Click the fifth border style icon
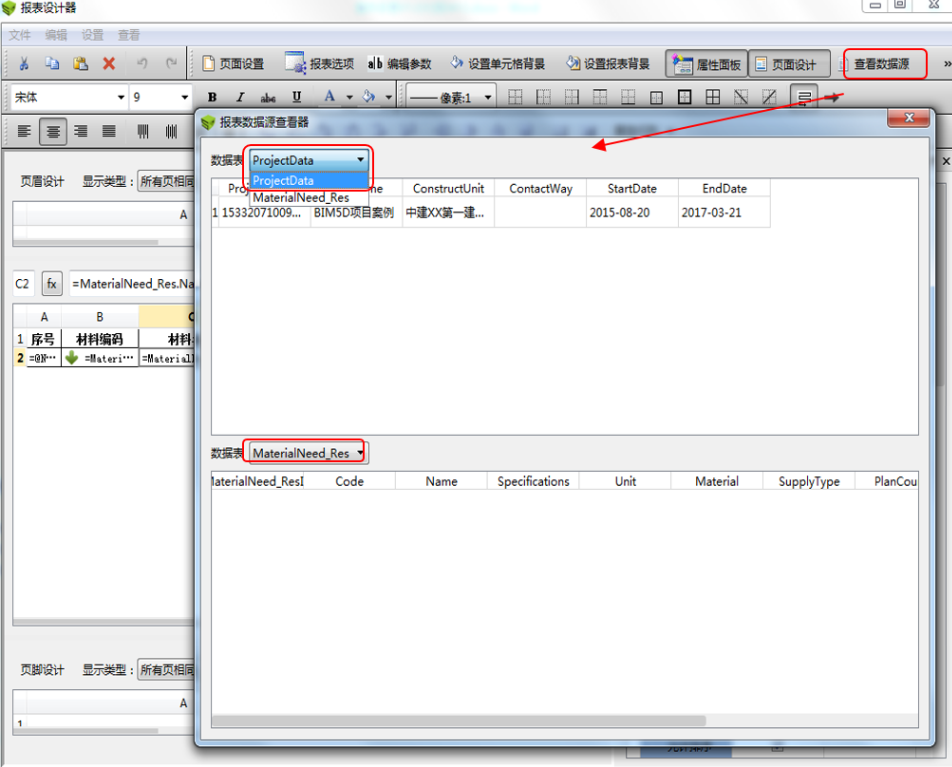 [628, 97]
